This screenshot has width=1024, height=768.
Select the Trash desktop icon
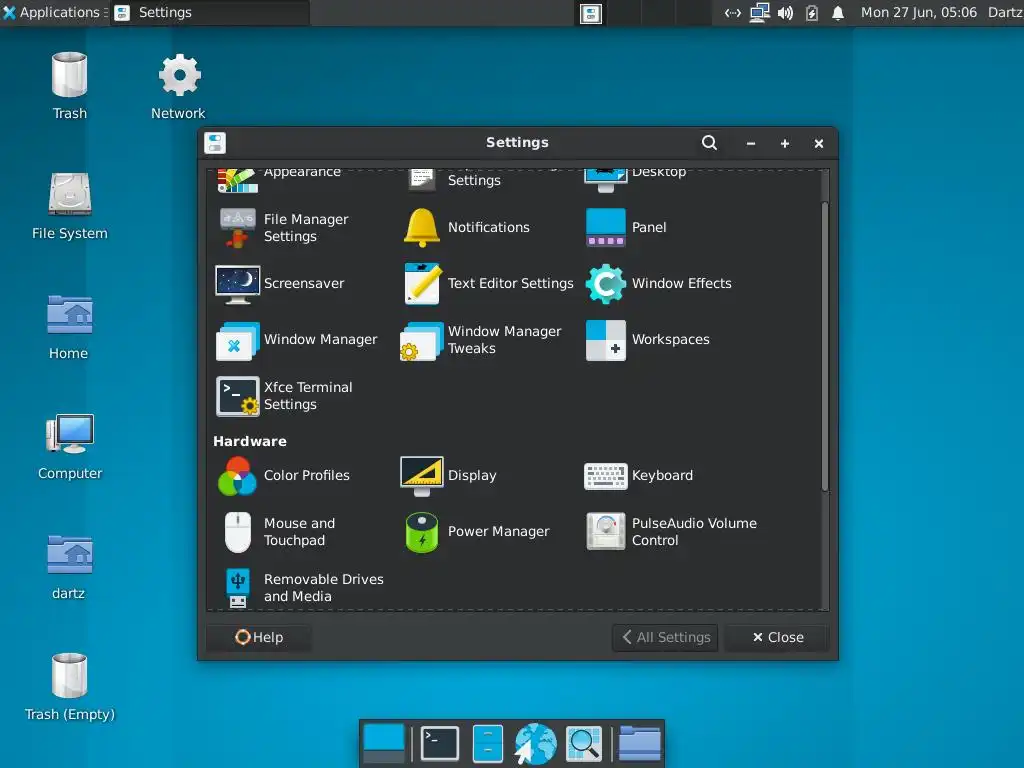point(70,86)
